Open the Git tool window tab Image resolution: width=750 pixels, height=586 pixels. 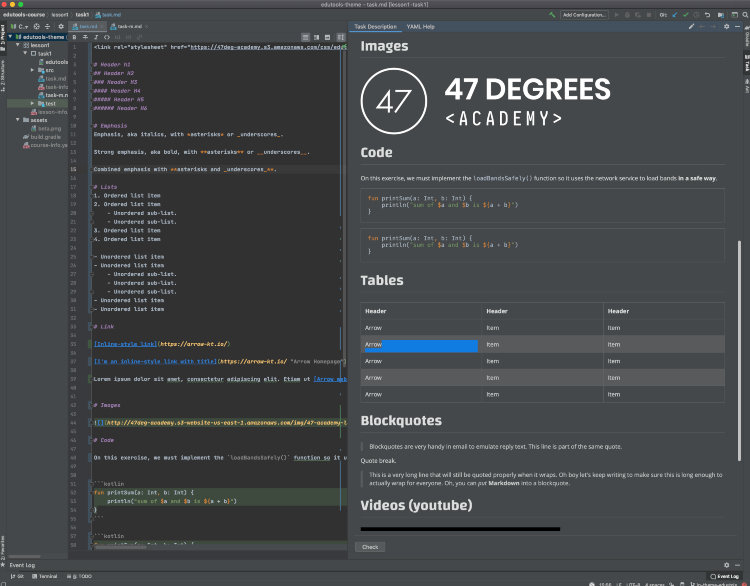17,576
